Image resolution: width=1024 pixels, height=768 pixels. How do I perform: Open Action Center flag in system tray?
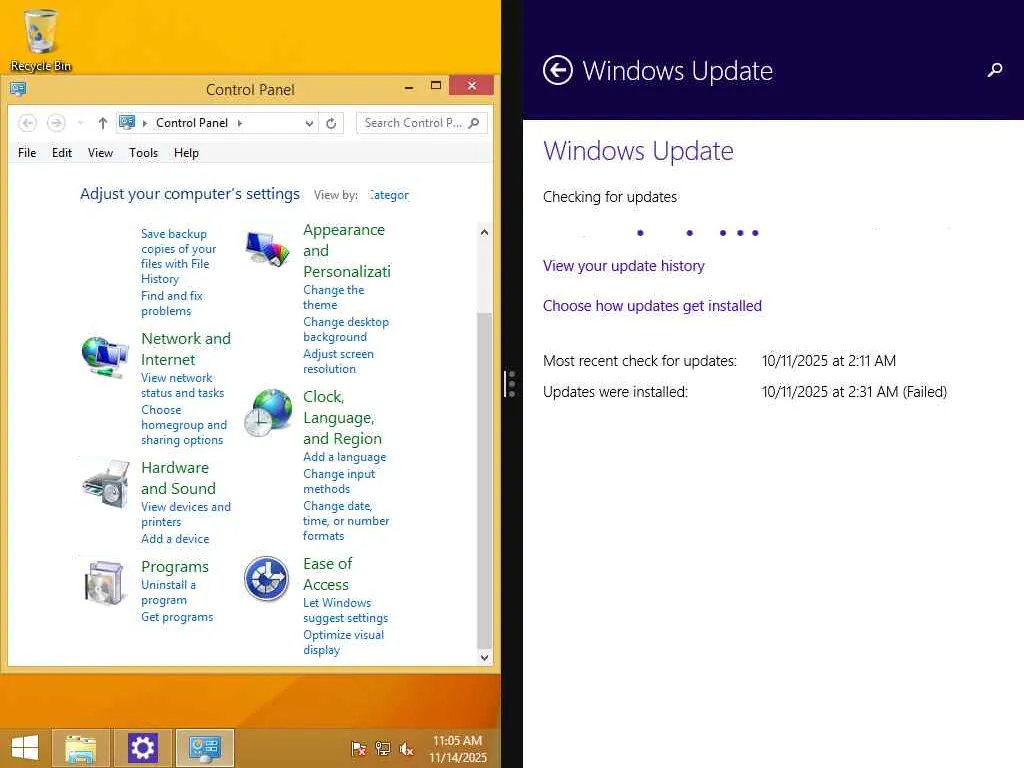point(359,749)
